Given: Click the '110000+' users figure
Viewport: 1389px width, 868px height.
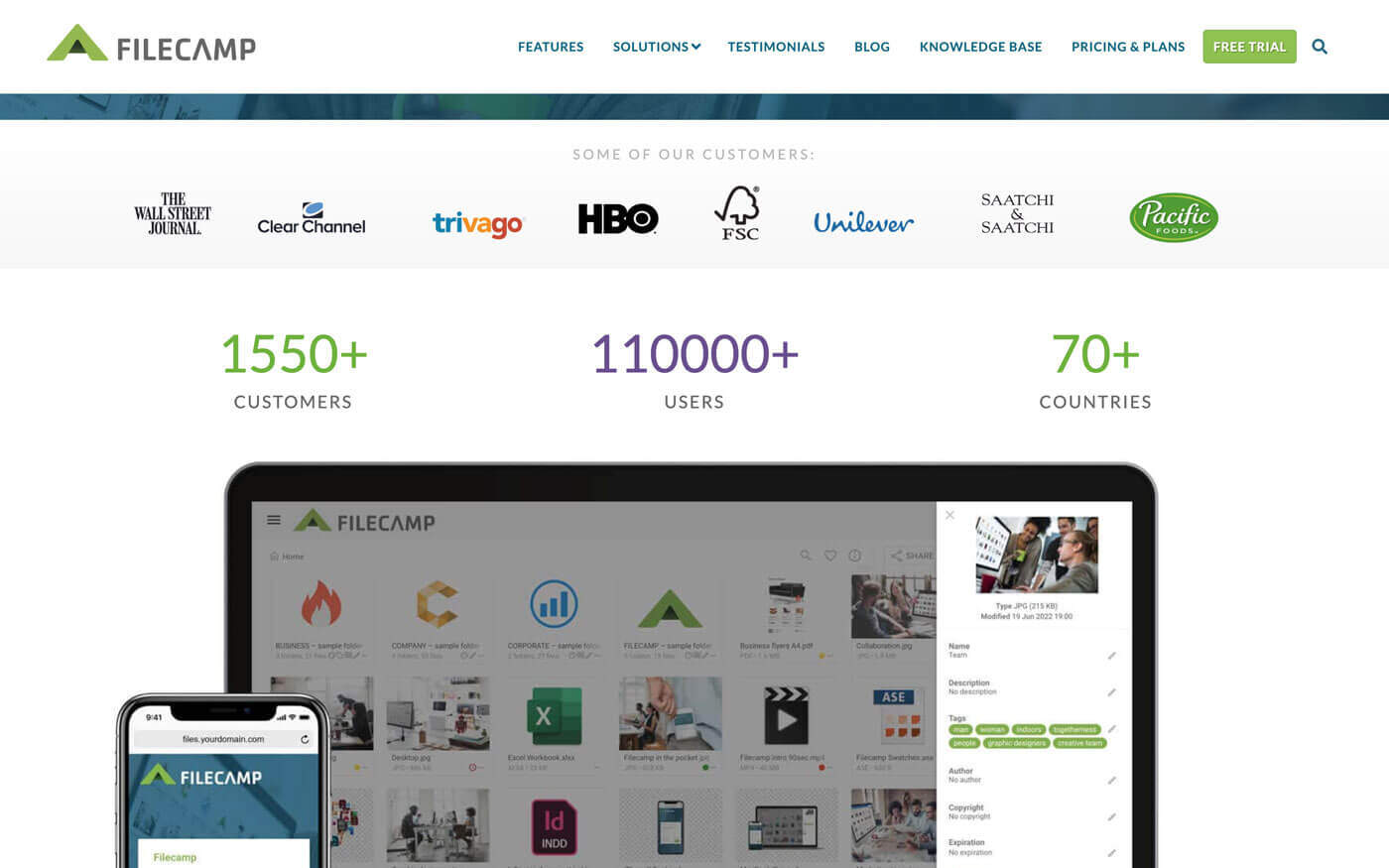Looking at the screenshot, I should (694, 354).
